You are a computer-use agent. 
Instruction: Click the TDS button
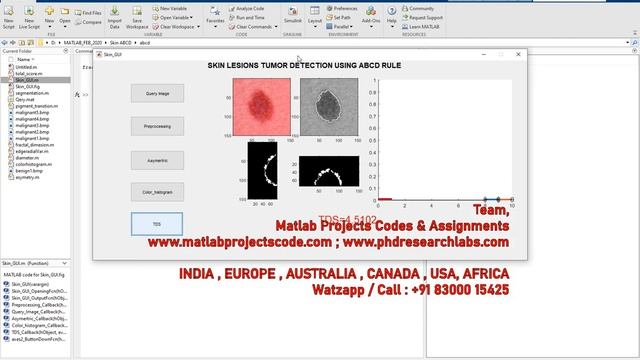[x=157, y=224]
